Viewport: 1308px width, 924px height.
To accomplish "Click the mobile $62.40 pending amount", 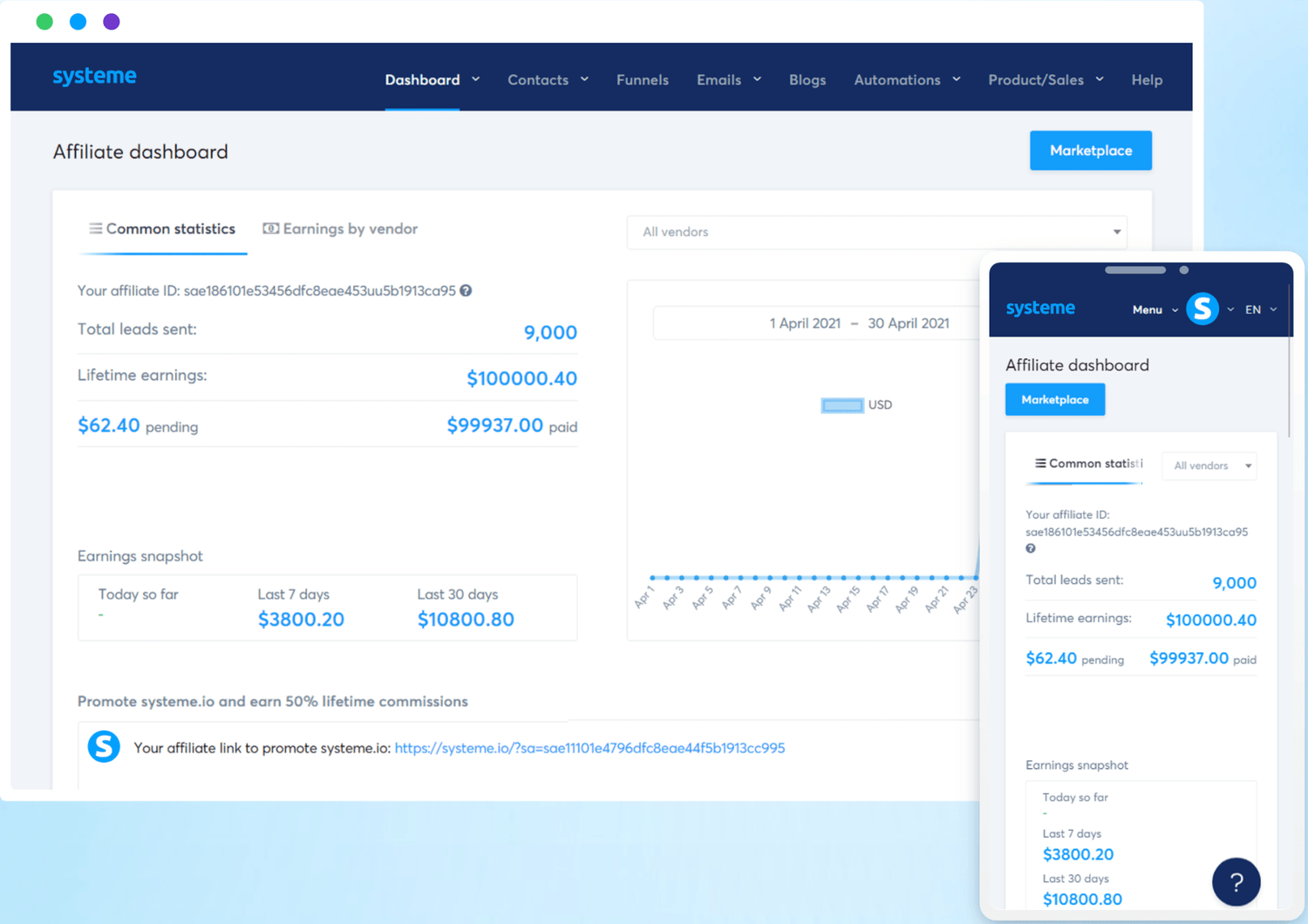I will point(1052,659).
